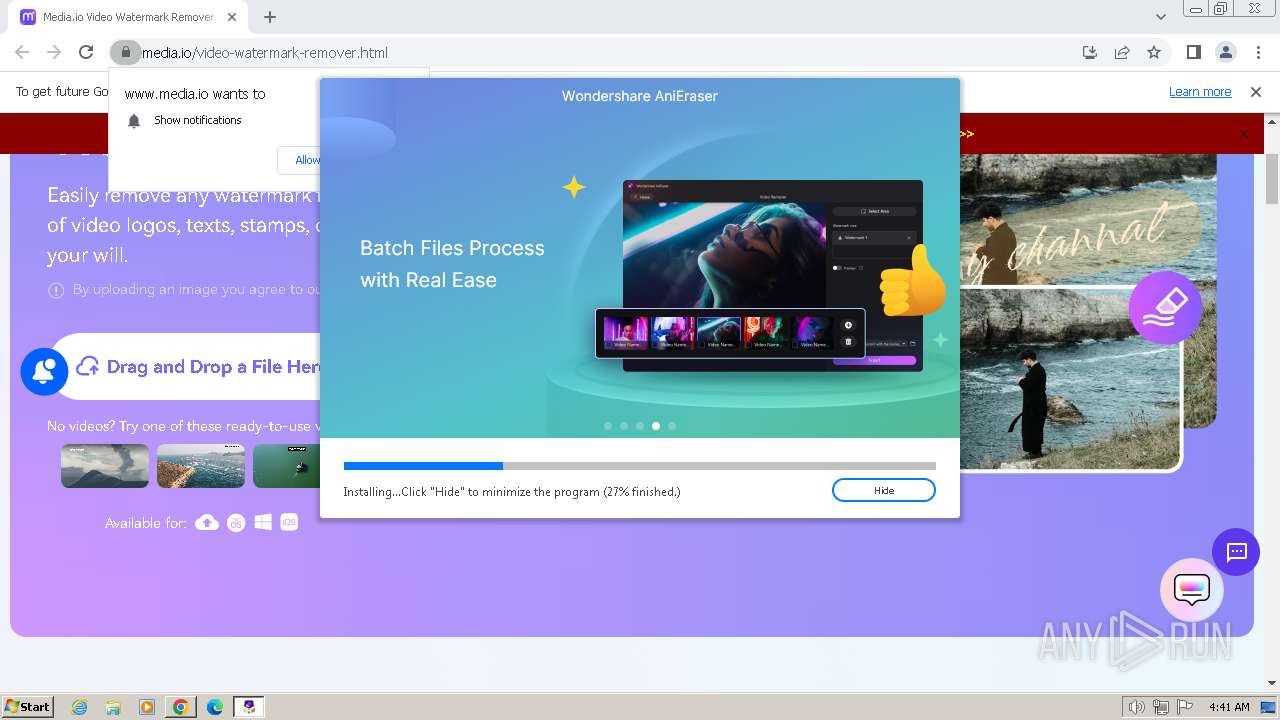This screenshot has width=1280, height=720.
Task: Open Chrome side panel
Action: [x=1193, y=52]
